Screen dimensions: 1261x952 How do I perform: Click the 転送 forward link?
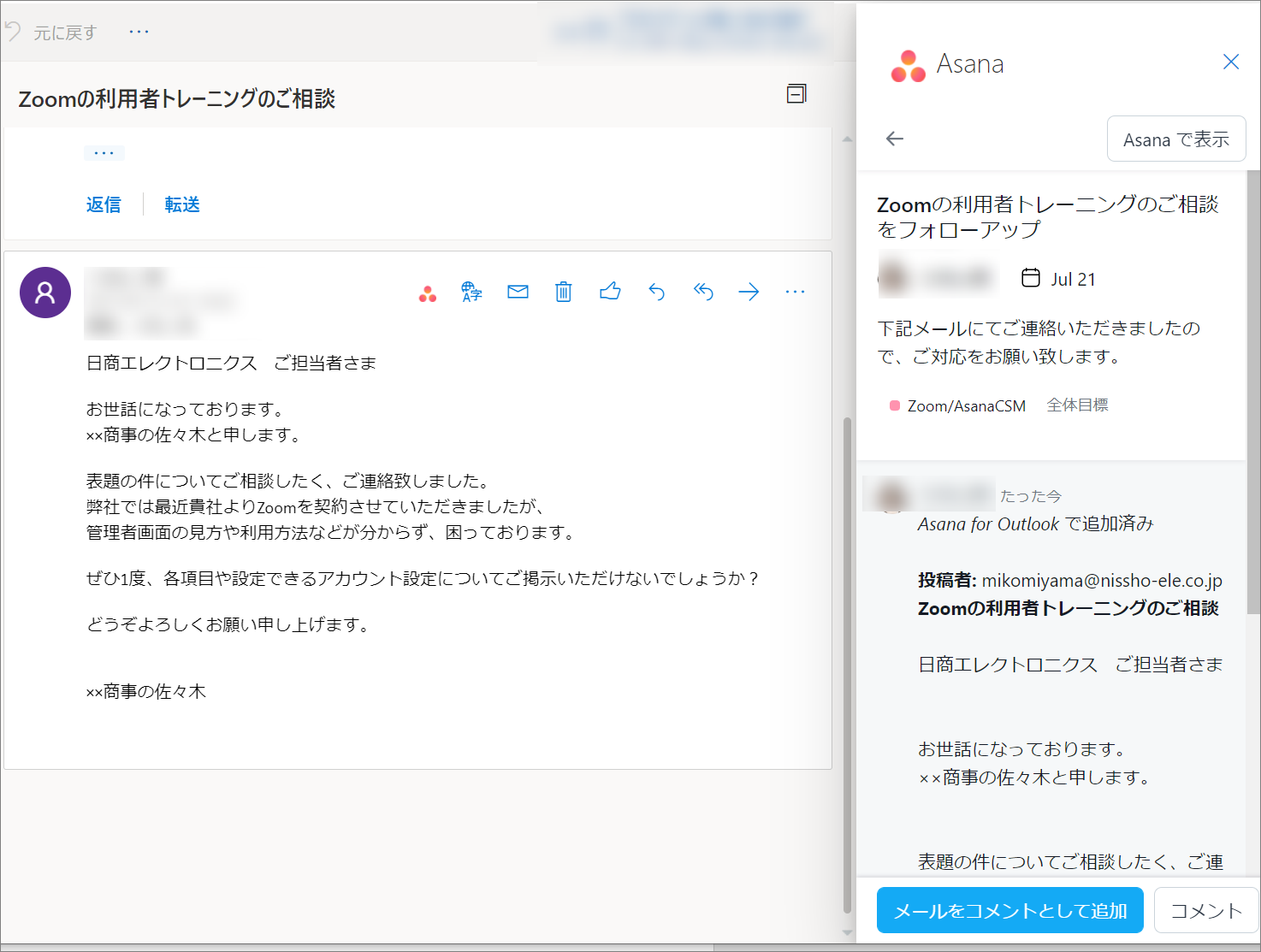182,204
